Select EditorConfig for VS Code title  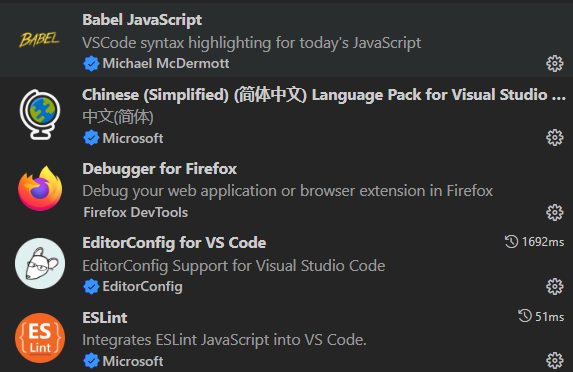pos(174,243)
